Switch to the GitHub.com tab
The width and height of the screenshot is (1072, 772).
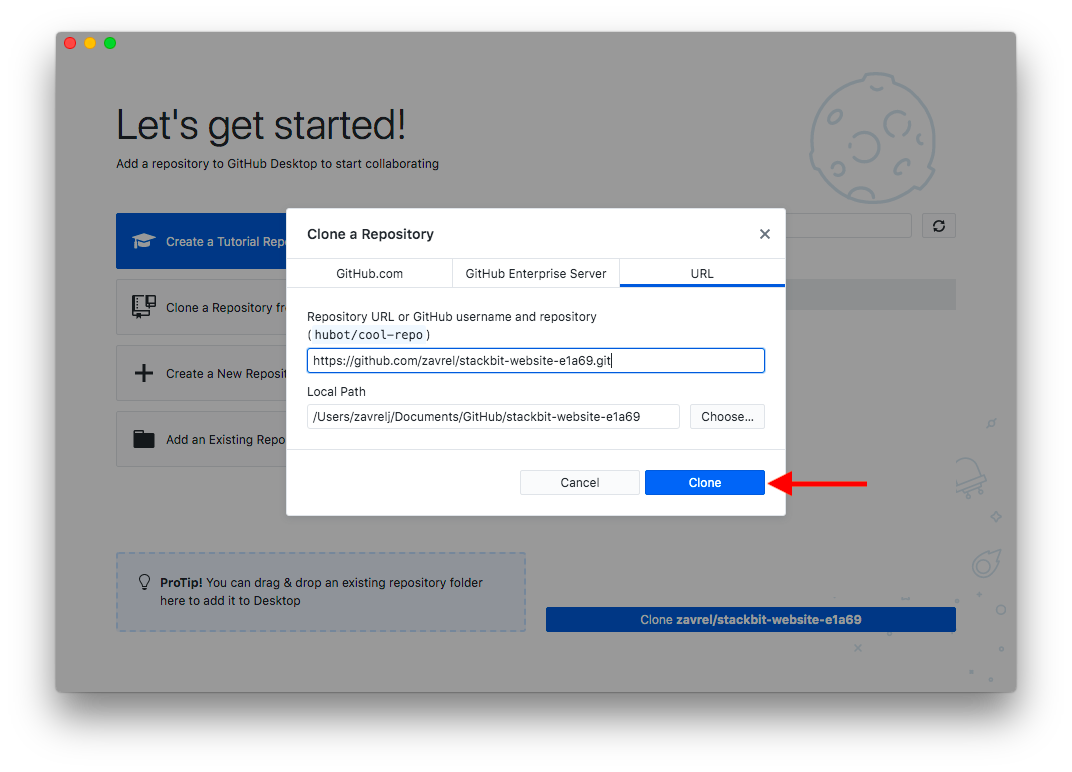click(369, 274)
